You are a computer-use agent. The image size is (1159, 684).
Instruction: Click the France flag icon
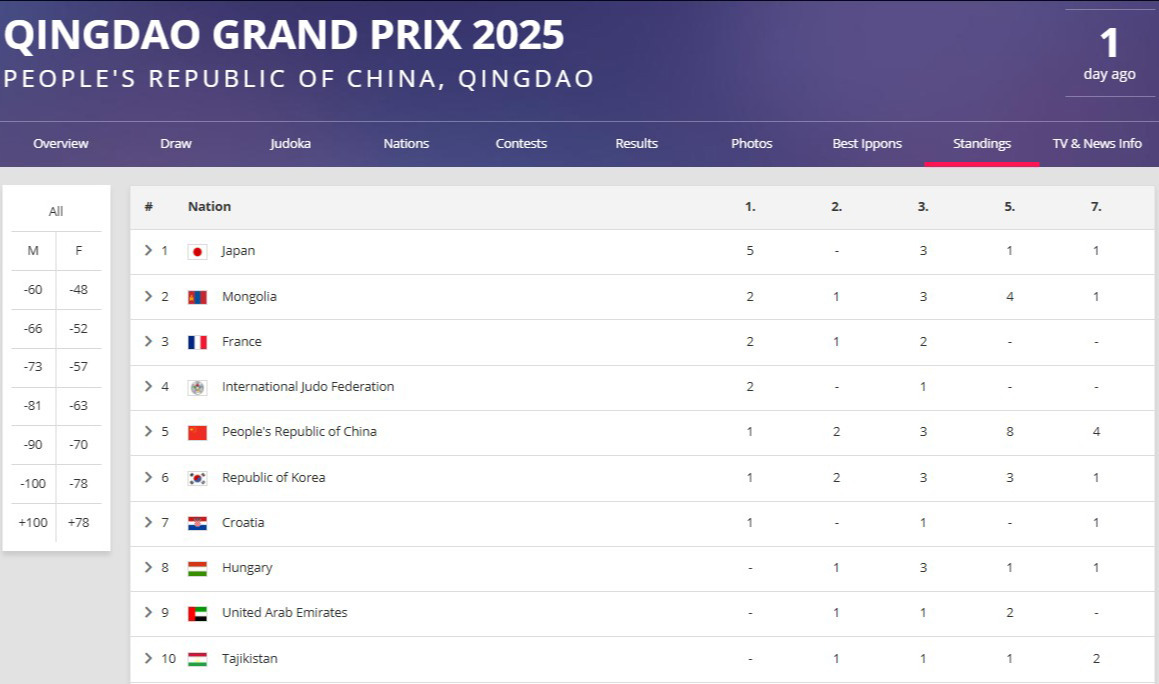tap(197, 342)
